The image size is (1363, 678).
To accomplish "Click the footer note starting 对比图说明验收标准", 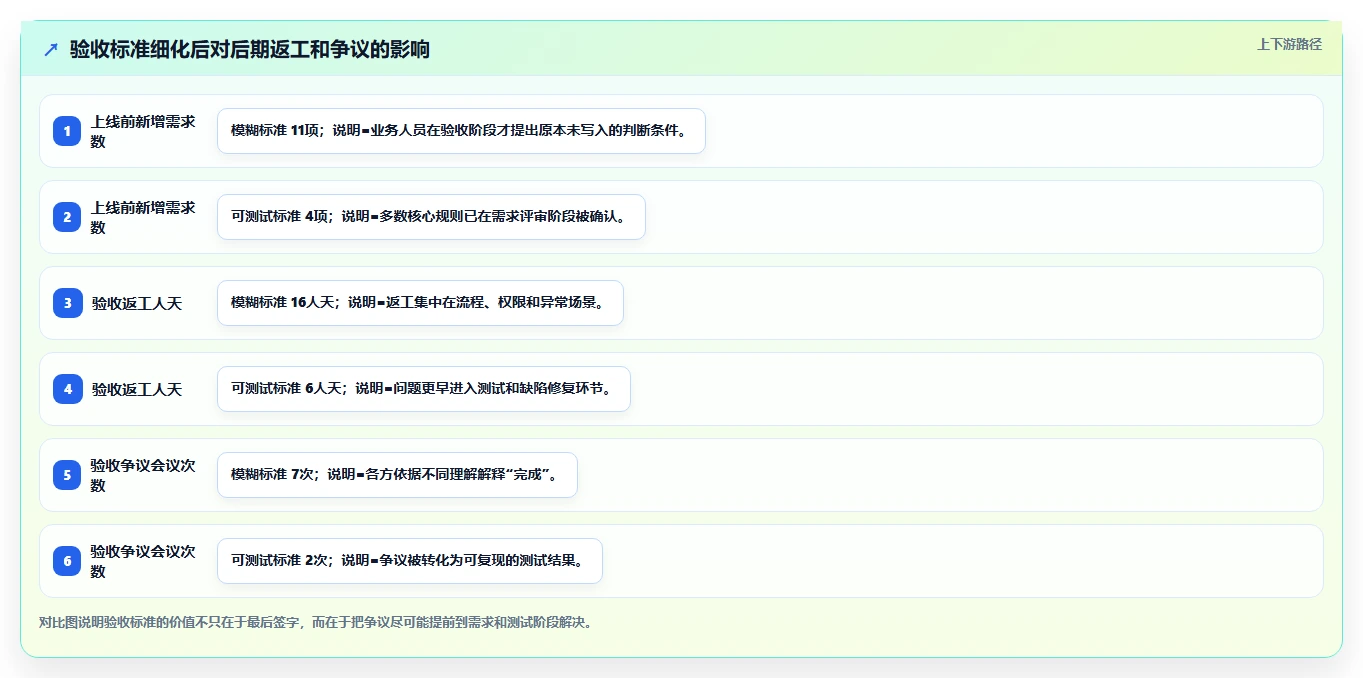I will pos(319,622).
